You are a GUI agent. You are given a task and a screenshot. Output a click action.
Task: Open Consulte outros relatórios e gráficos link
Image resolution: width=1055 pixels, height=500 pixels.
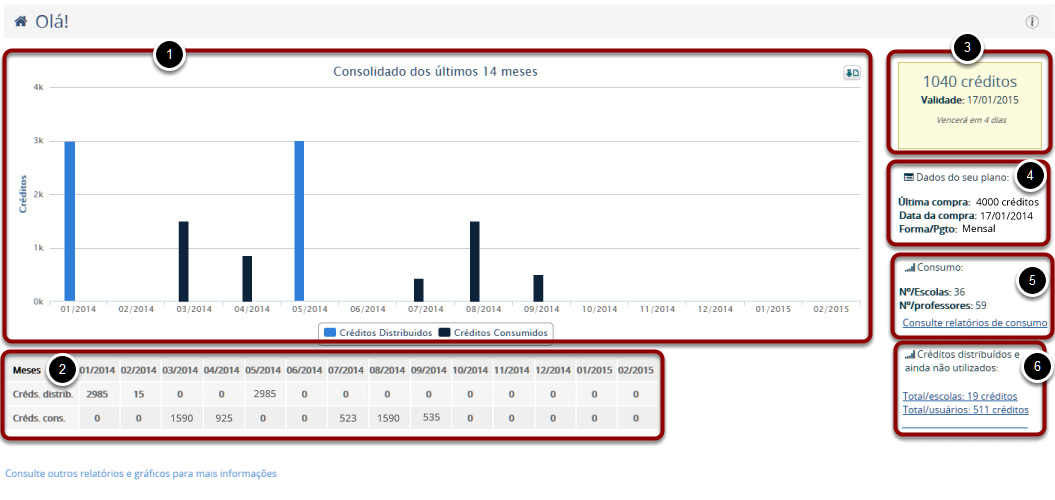point(141,473)
